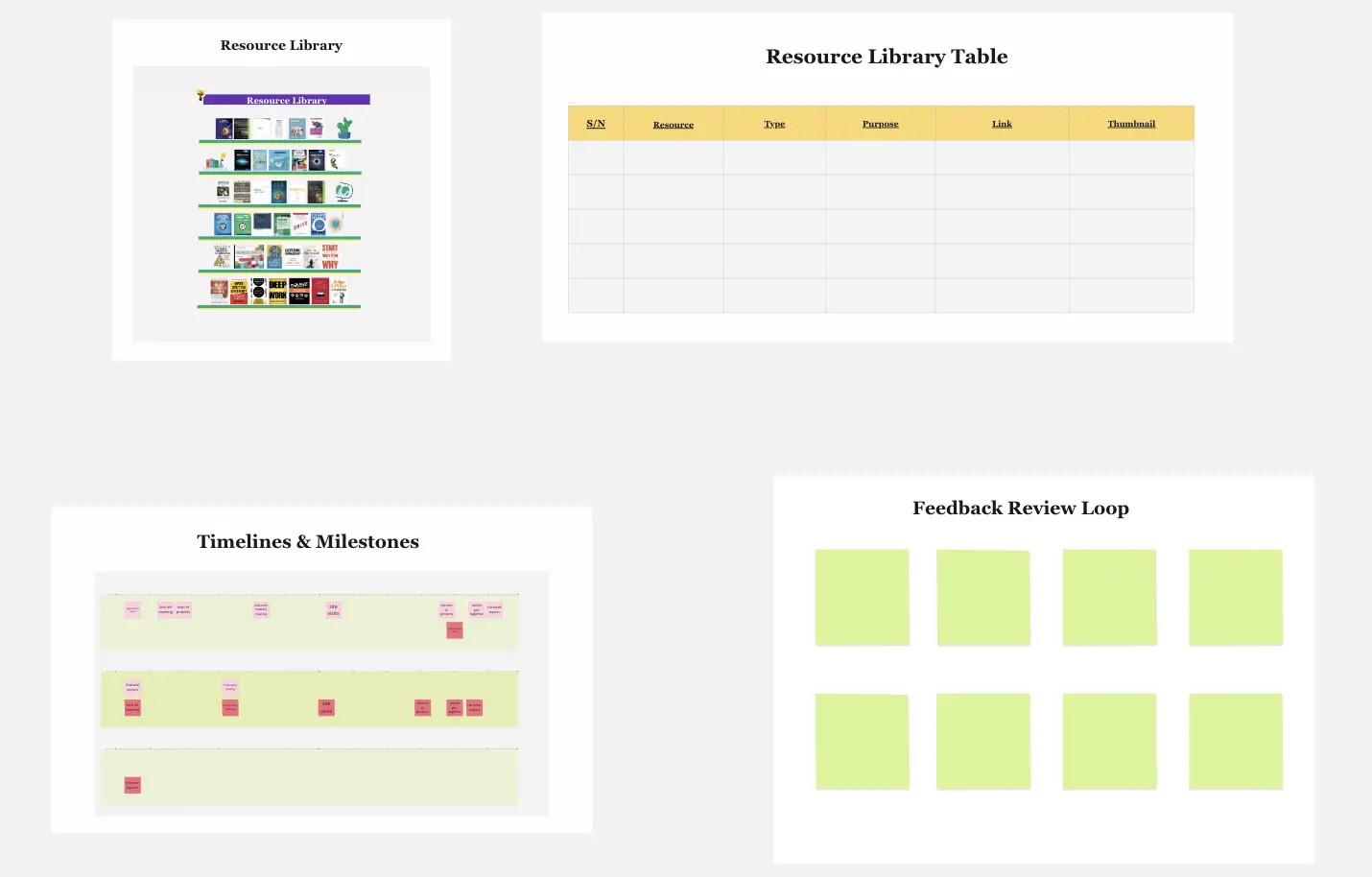Click the first empty cell under Resource

click(674, 158)
